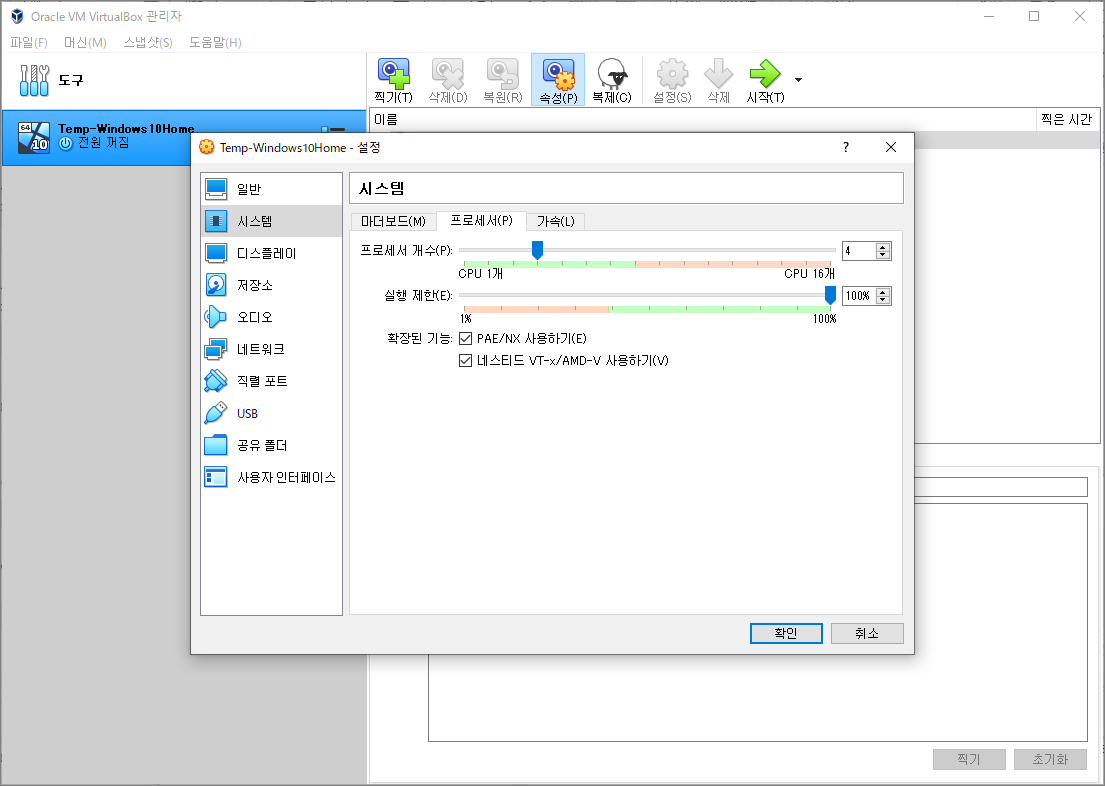Toggle the nested VT-x/AMD-V checkbox
This screenshot has width=1105, height=786.
(465, 360)
